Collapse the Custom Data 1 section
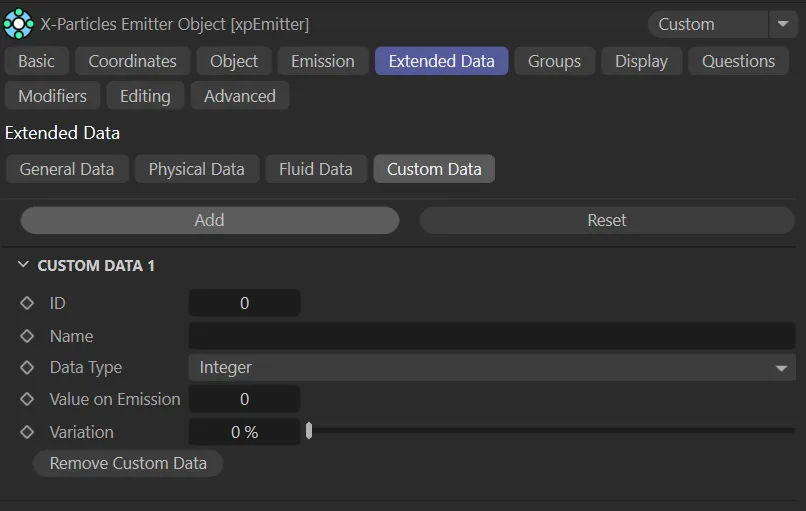 pyautogui.click(x=23, y=266)
